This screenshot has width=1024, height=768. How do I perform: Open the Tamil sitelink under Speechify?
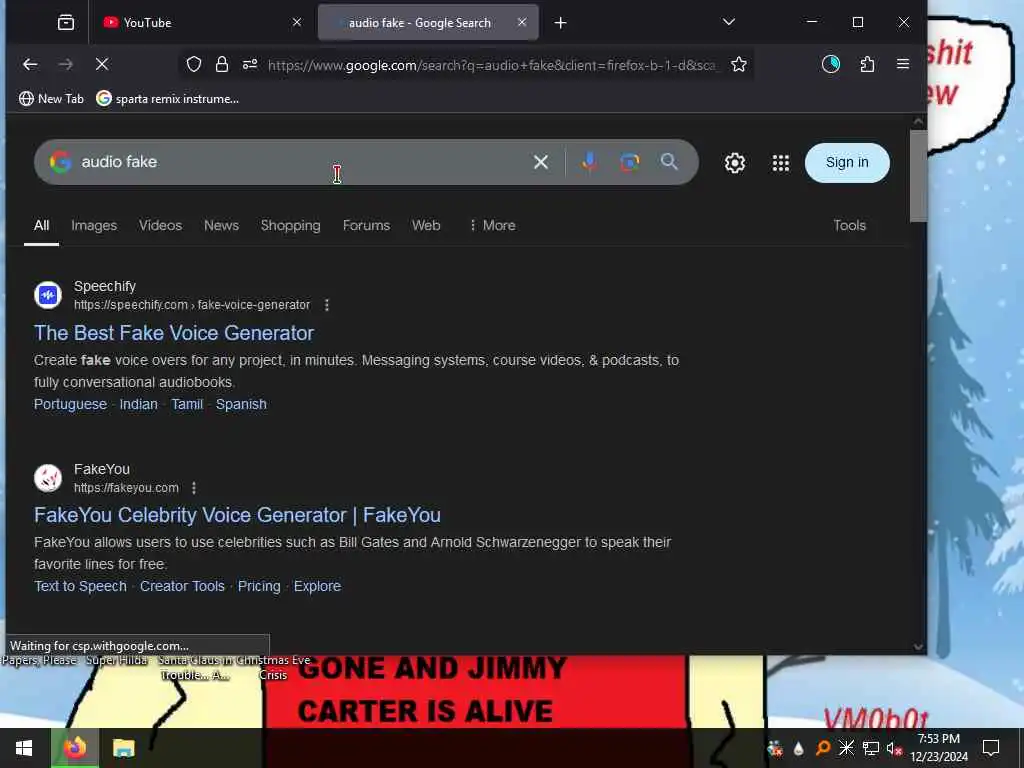187,404
